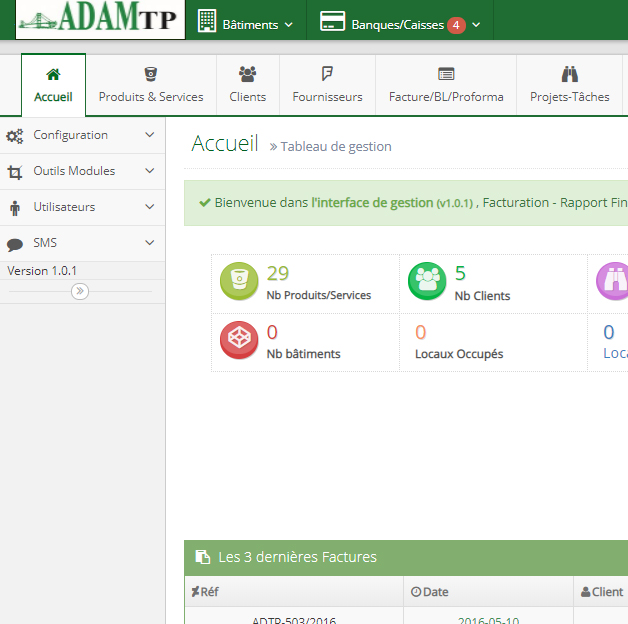The height and width of the screenshot is (624, 628).
Task: Expand the Utilisateurs sidebar menu
Action: click(82, 207)
